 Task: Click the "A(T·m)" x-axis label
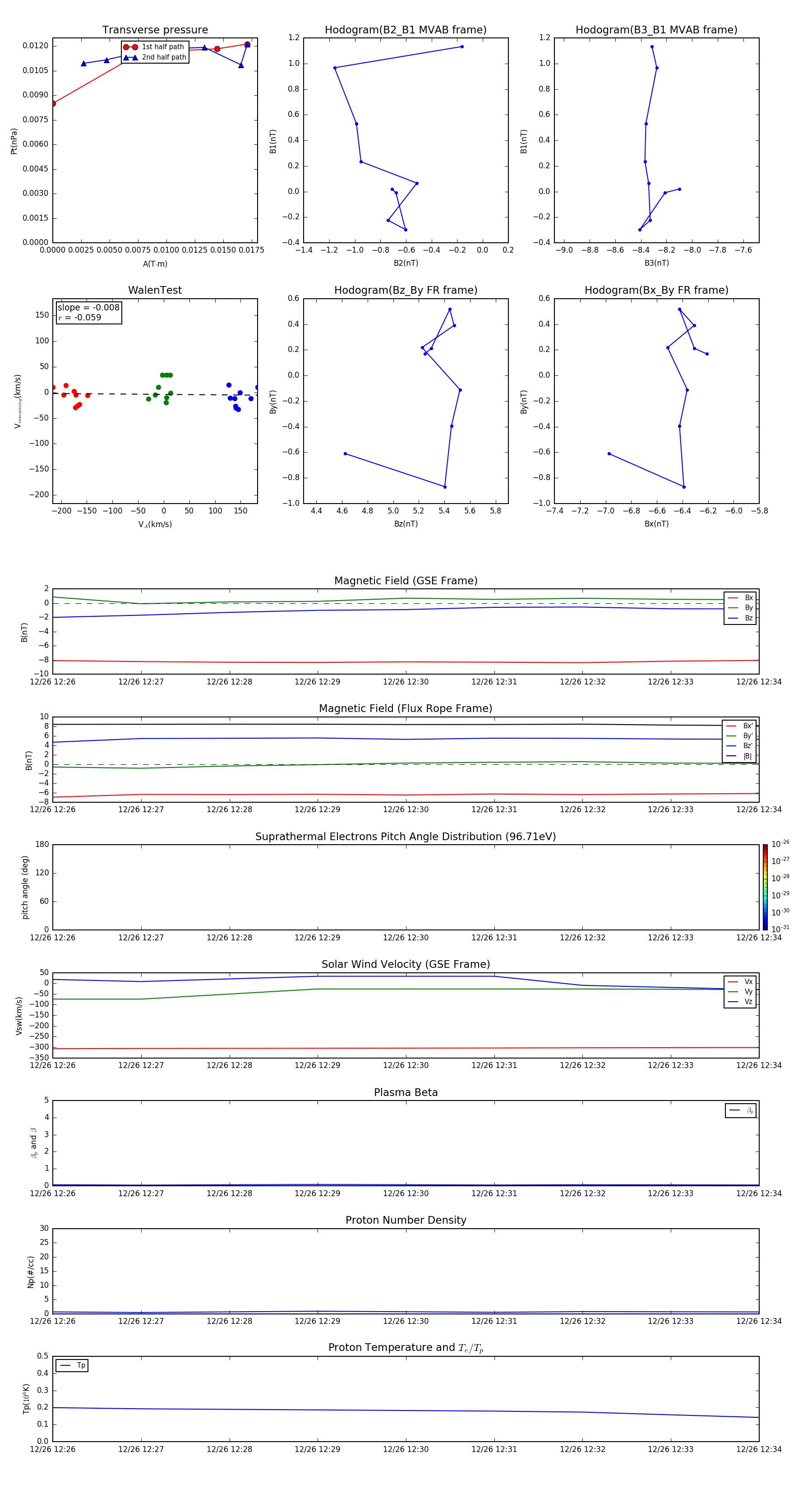pos(155,264)
